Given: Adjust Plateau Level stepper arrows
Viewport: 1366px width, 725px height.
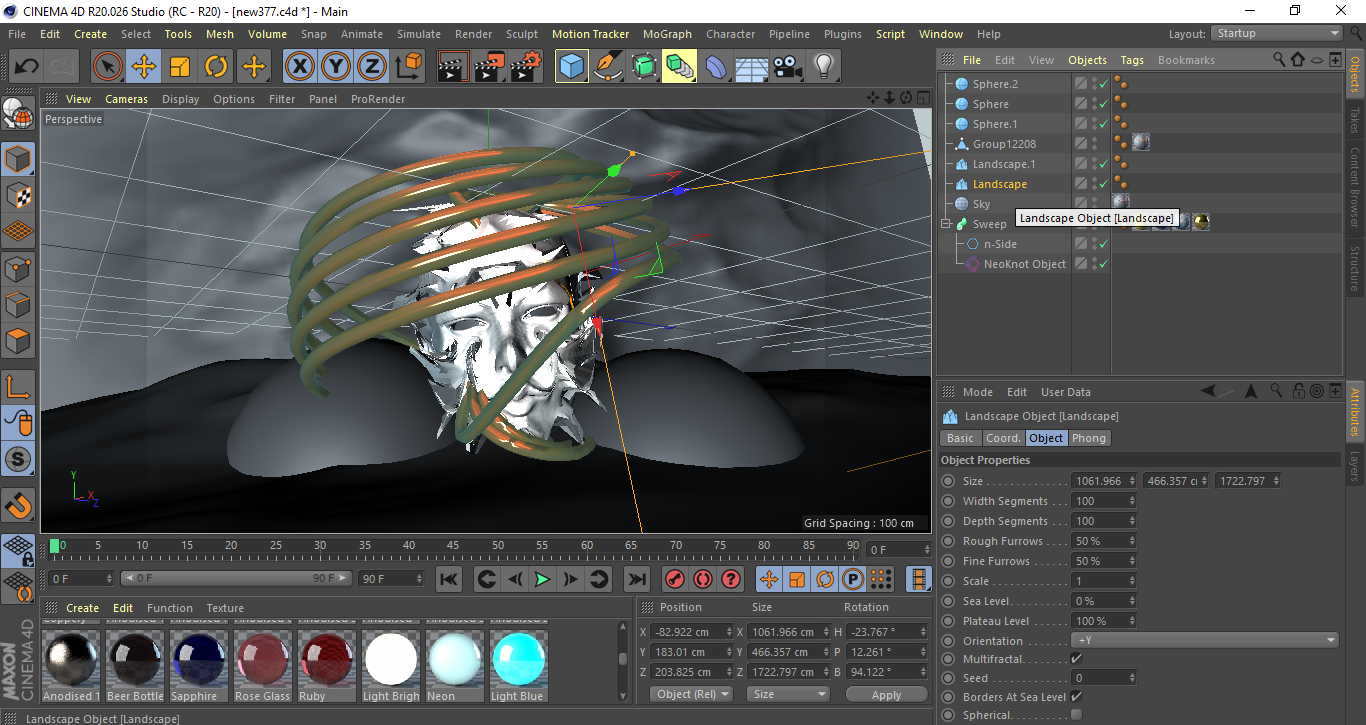Looking at the screenshot, I should [1132, 621].
